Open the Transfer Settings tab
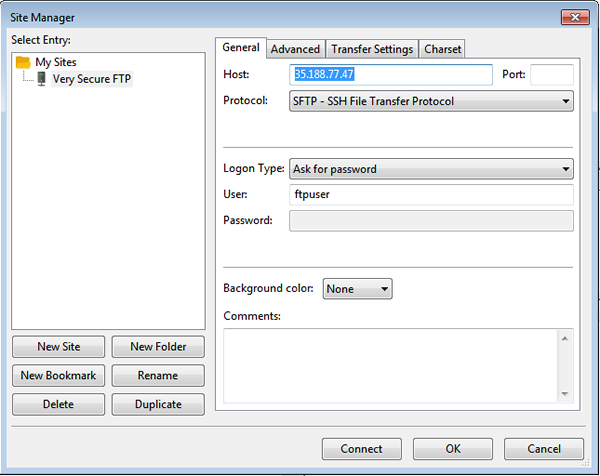Viewport: 600px width, 476px height. coord(372,49)
